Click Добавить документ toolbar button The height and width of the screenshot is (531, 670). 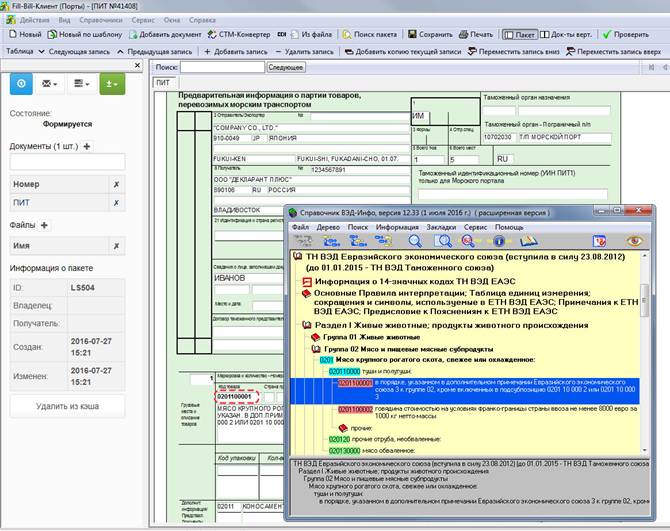pos(165,34)
